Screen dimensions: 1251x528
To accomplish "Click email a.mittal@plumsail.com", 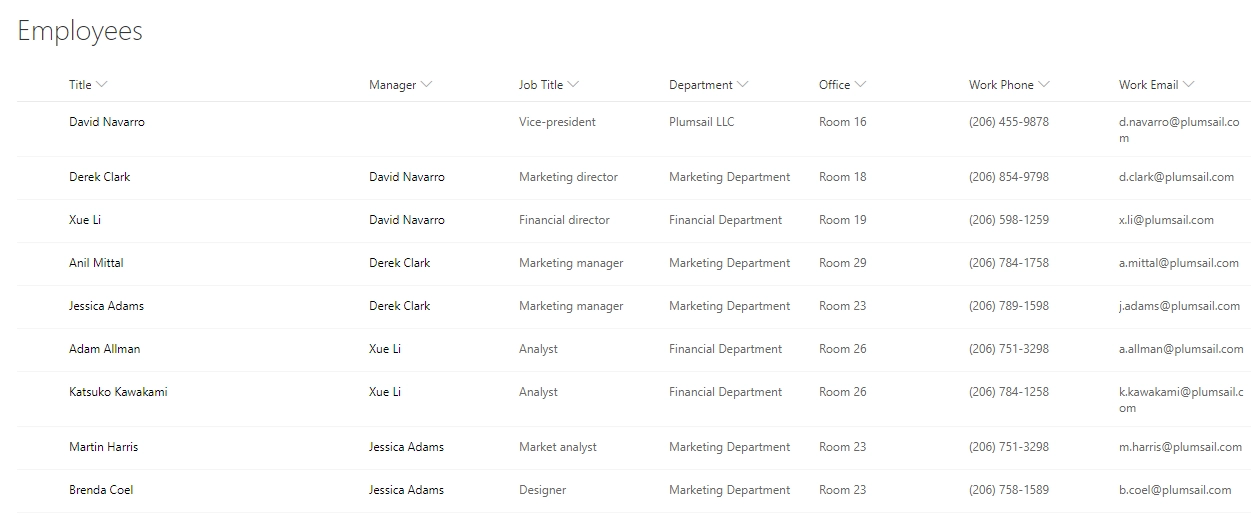I will point(1179,263).
